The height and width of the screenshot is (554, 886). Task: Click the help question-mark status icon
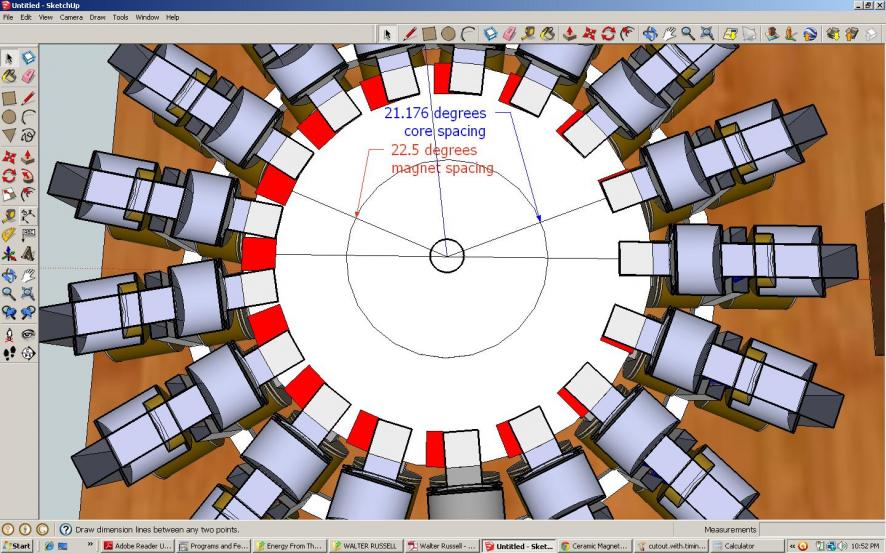point(66,530)
